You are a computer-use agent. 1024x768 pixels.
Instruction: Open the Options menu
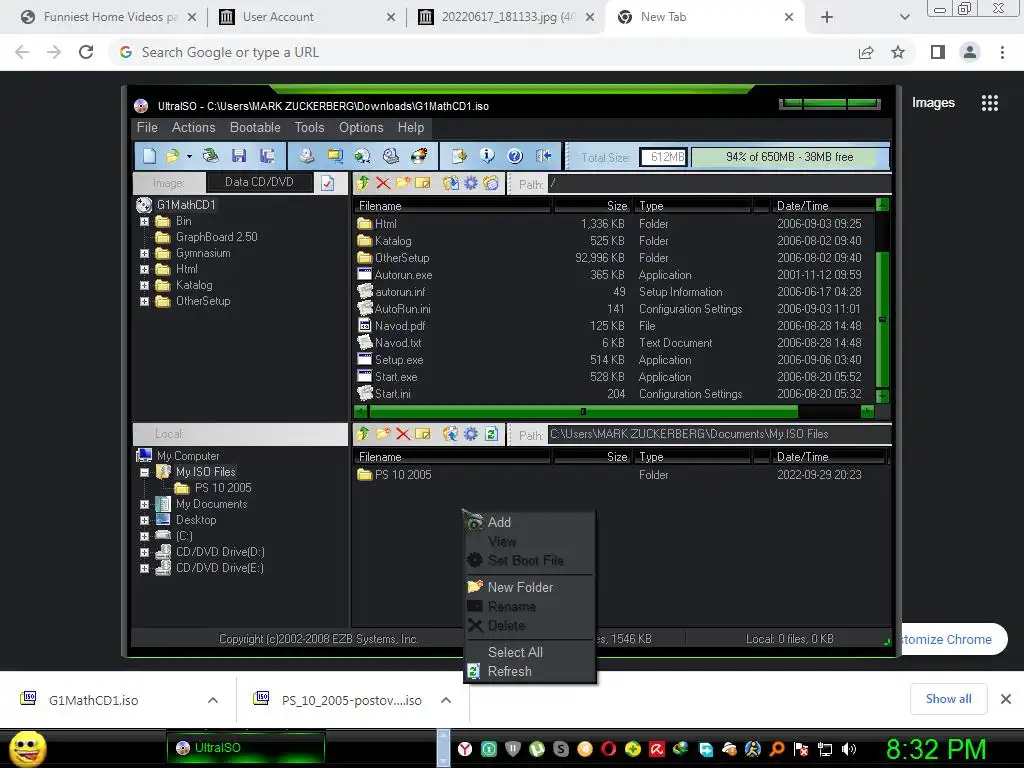(x=360, y=127)
